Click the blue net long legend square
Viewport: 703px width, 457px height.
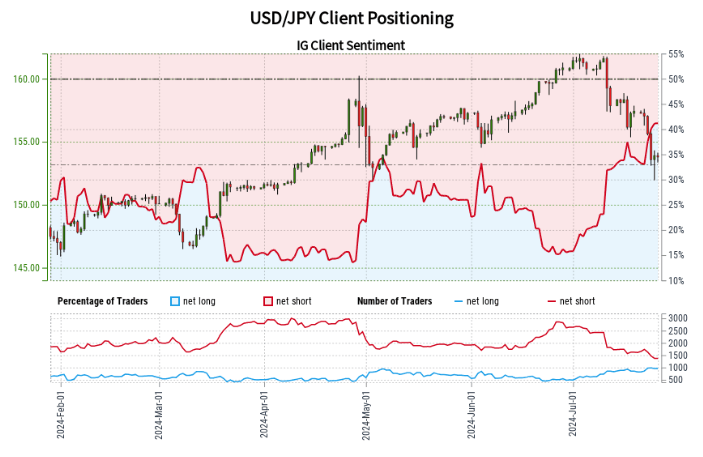176,301
